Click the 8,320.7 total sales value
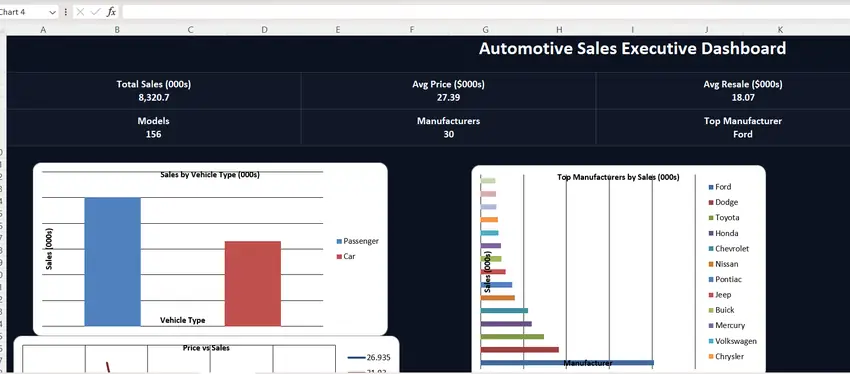Image resolution: width=850 pixels, height=374 pixels. point(153,98)
